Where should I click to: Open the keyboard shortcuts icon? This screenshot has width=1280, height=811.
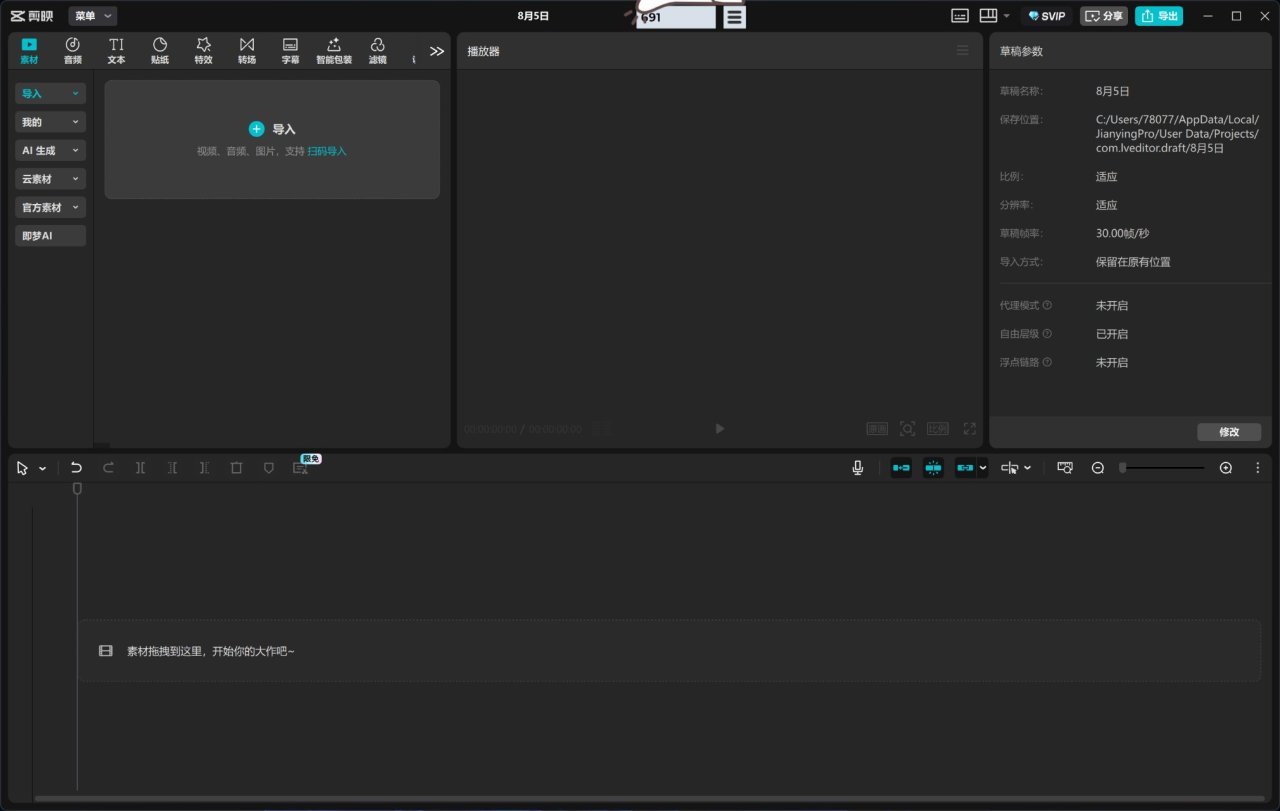(960, 16)
